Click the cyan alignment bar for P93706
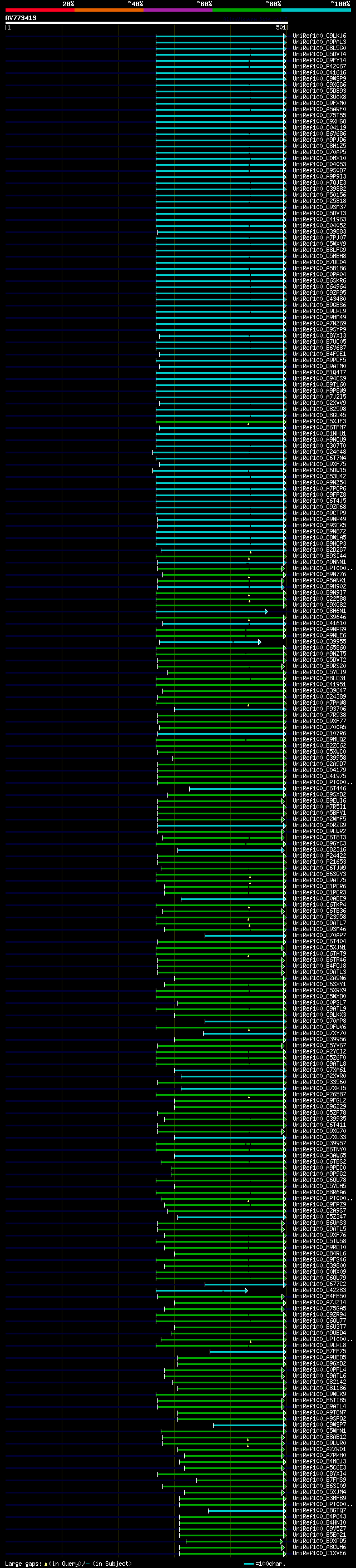 click(x=229, y=709)
